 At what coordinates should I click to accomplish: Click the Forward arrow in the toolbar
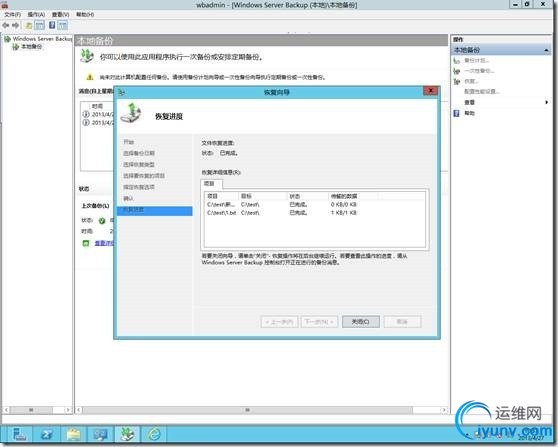(15, 25)
